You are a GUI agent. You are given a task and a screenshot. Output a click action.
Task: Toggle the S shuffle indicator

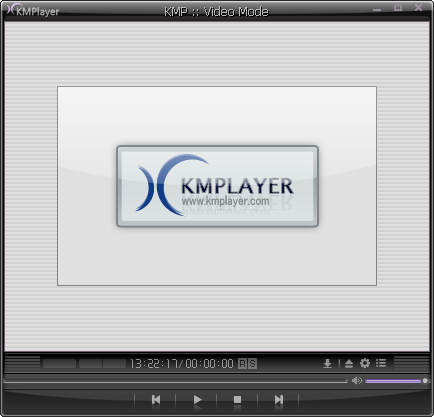252,363
